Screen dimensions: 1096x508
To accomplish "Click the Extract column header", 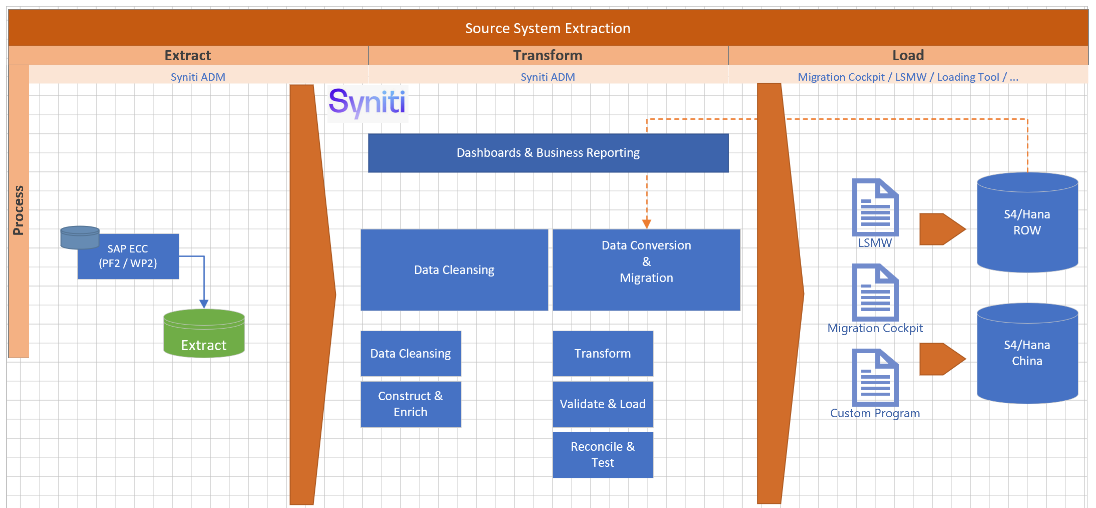I will pyautogui.click(x=188, y=55).
